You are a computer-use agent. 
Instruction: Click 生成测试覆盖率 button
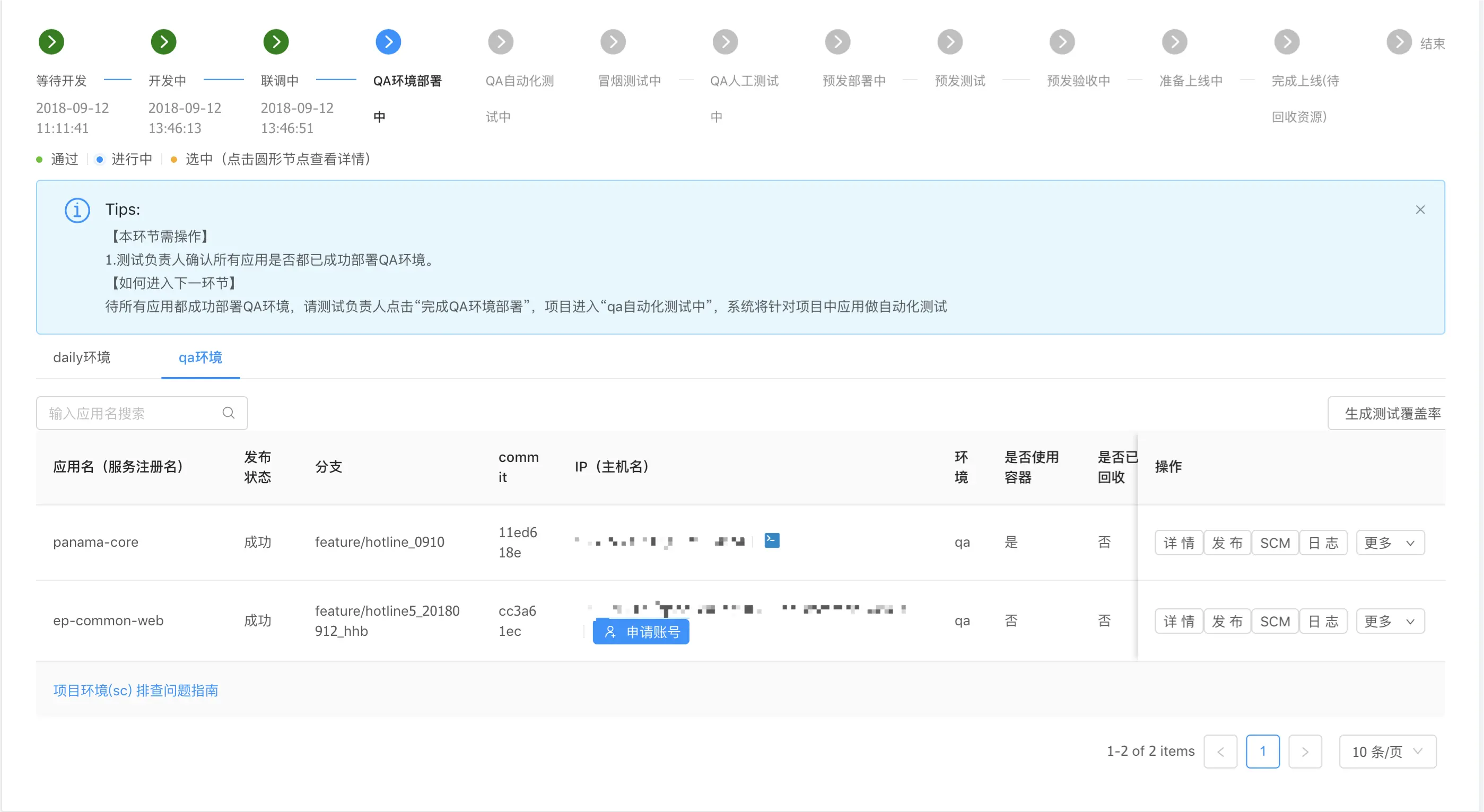(1392, 413)
